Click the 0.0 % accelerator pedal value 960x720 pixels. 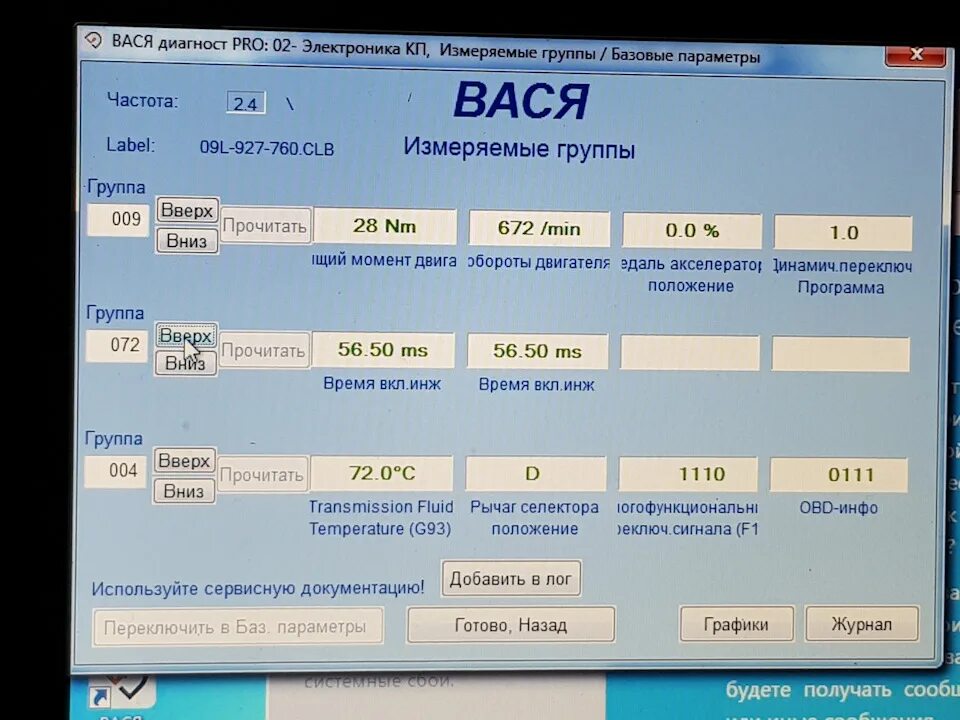[x=692, y=231]
